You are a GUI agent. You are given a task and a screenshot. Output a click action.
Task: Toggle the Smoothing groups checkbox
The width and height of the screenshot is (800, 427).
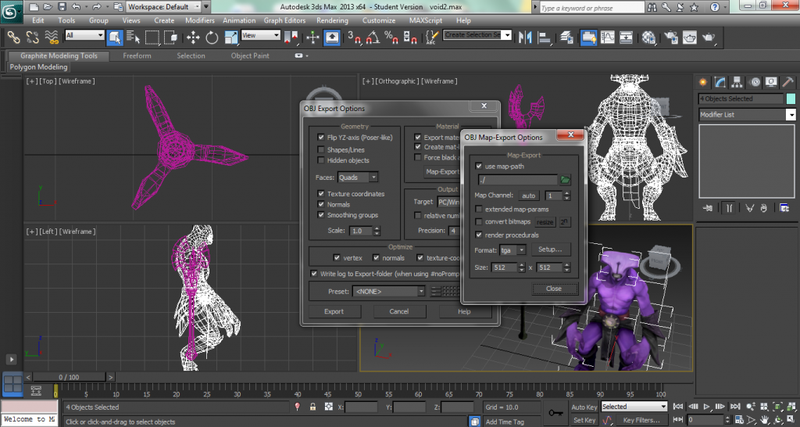(x=320, y=215)
